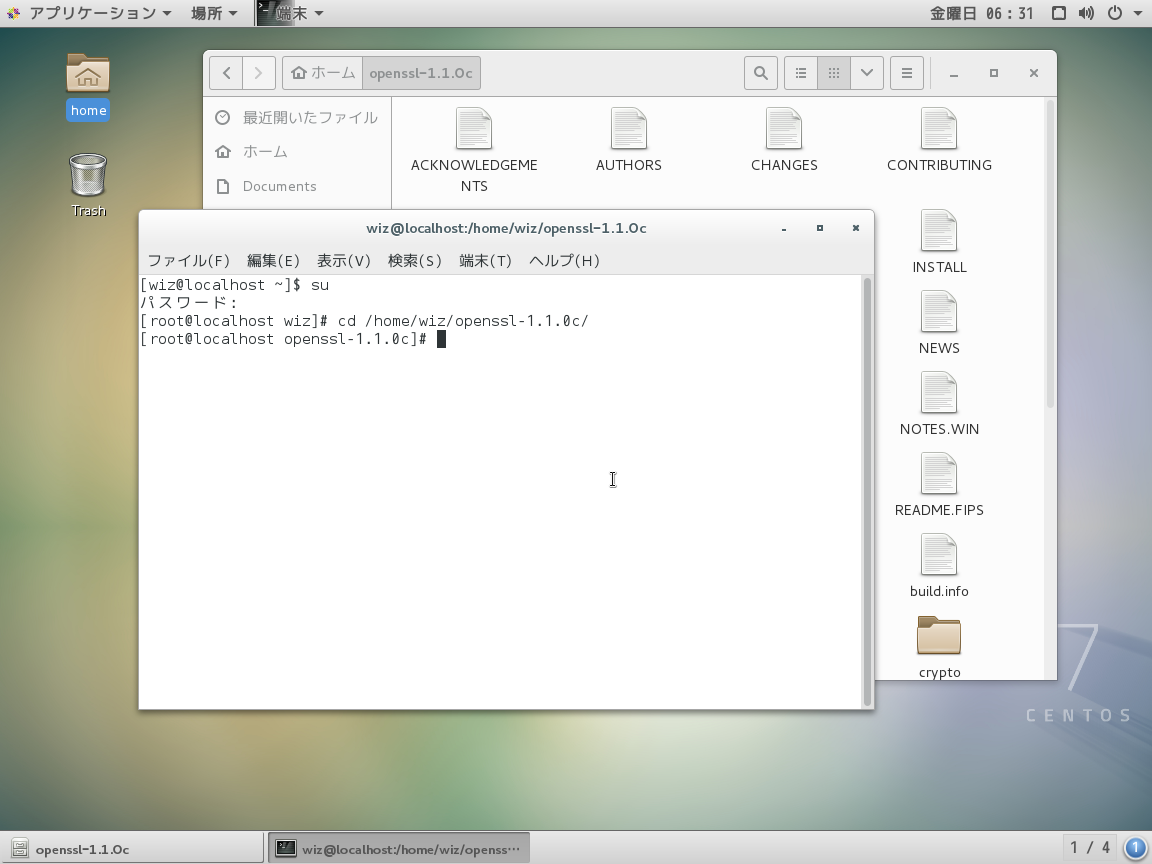This screenshot has width=1152, height=864.
Task: Open the 場所 menu in top bar
Action: pos(214,13)
